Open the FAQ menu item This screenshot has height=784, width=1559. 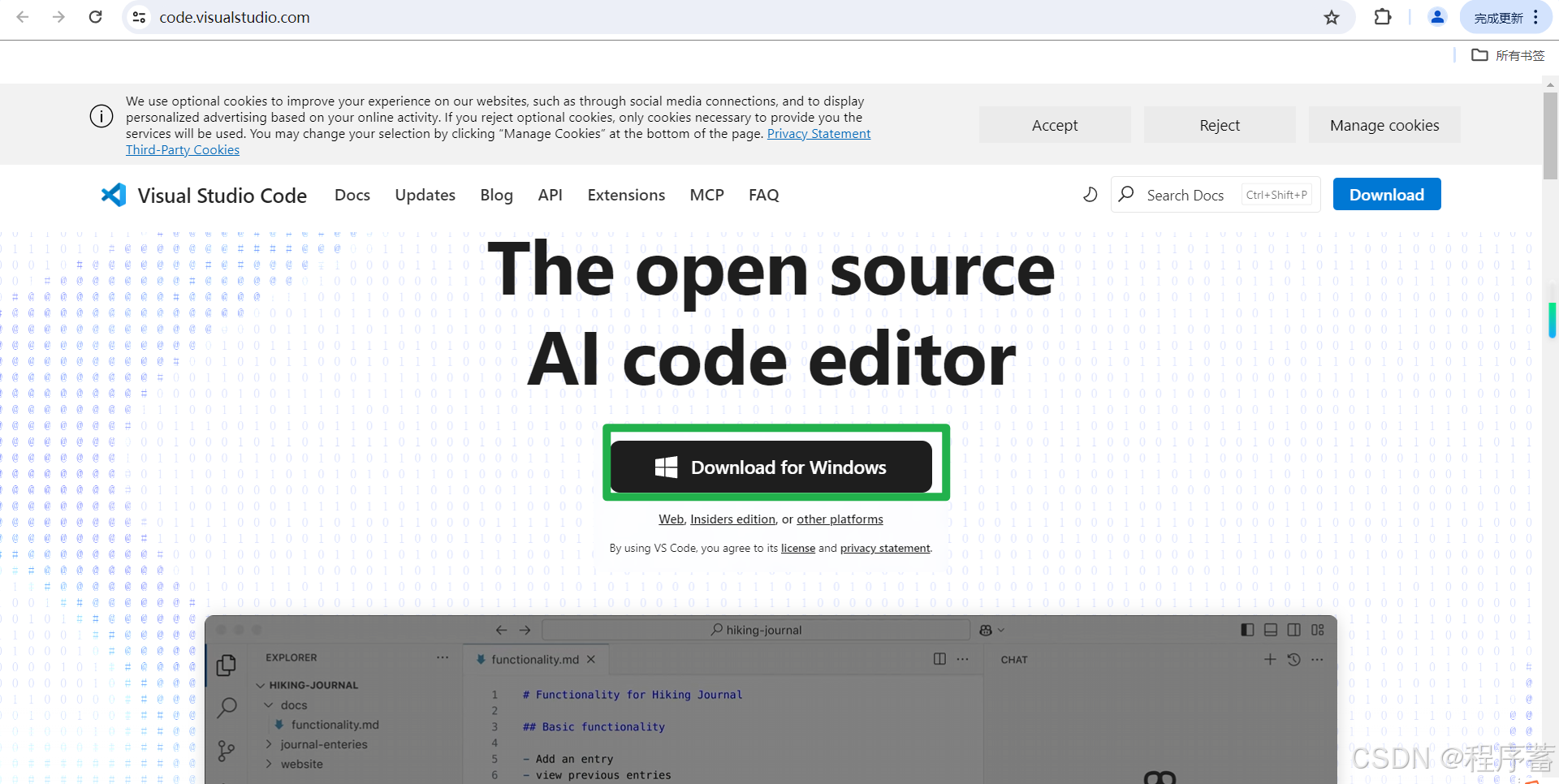click(x=763, y=195)
